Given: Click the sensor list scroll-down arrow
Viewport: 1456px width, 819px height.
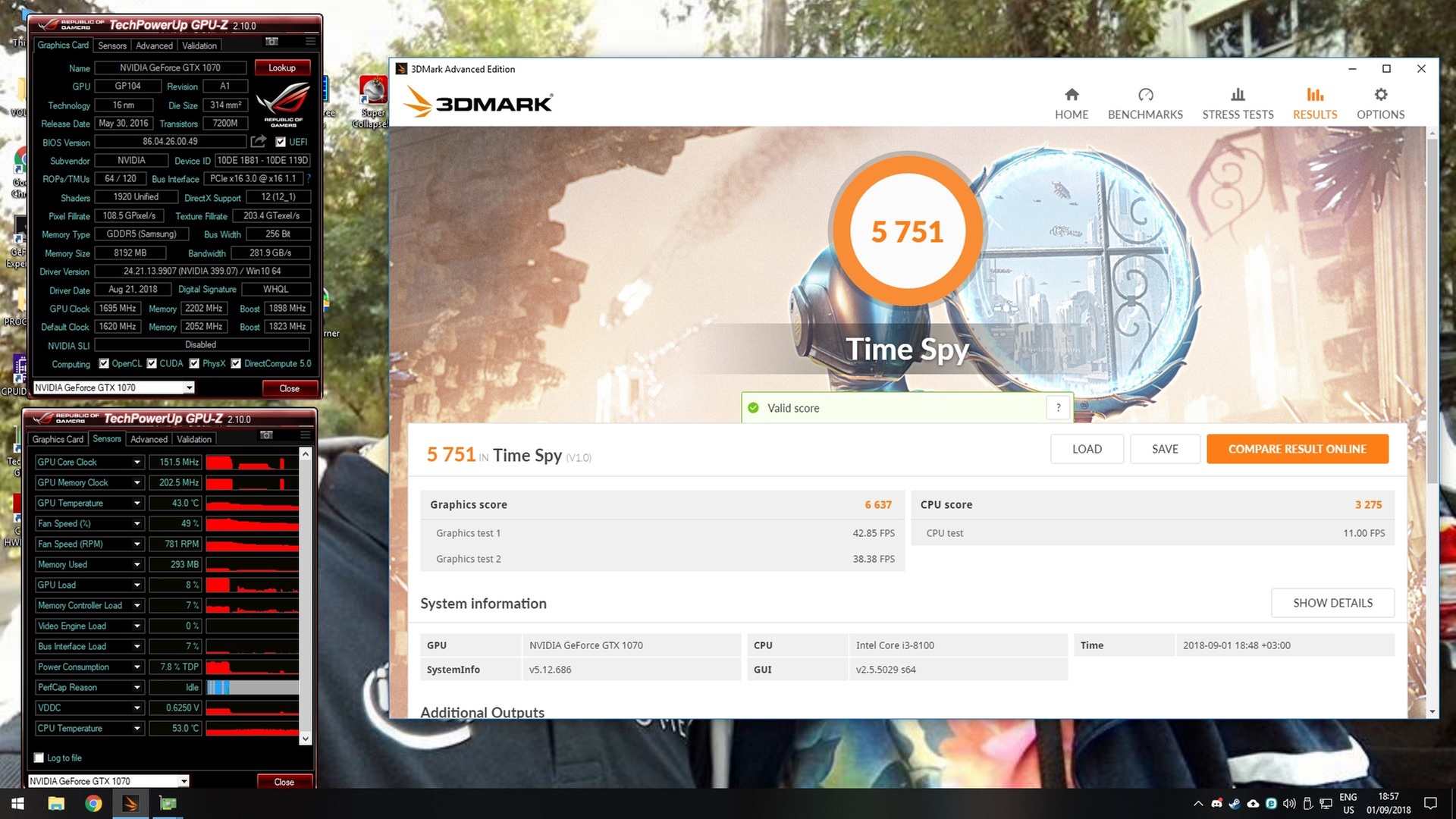Looking at the screenshot, I should (x=306, y=739).
